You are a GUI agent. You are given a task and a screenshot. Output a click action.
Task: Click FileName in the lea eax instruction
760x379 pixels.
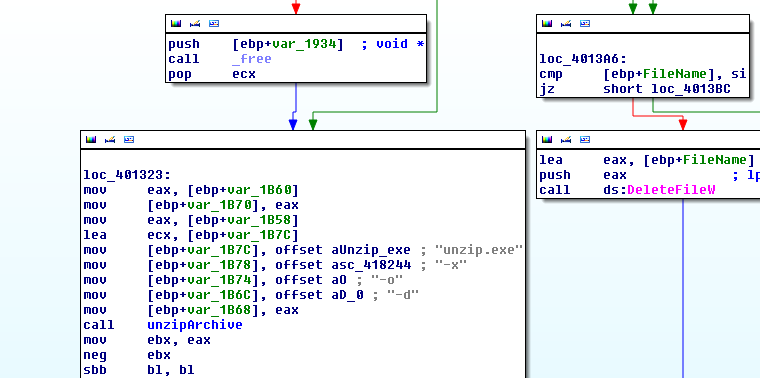point(714,160)
